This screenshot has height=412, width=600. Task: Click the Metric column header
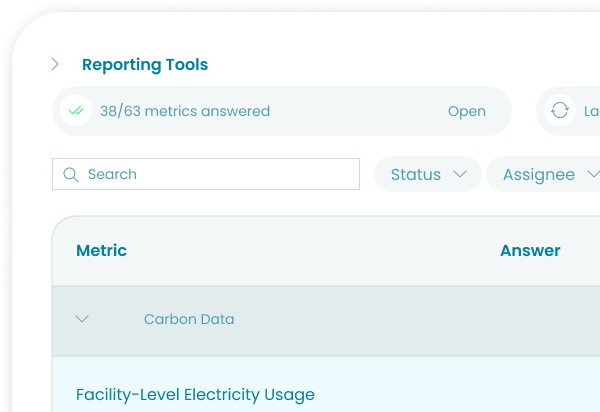pos(101,251)
